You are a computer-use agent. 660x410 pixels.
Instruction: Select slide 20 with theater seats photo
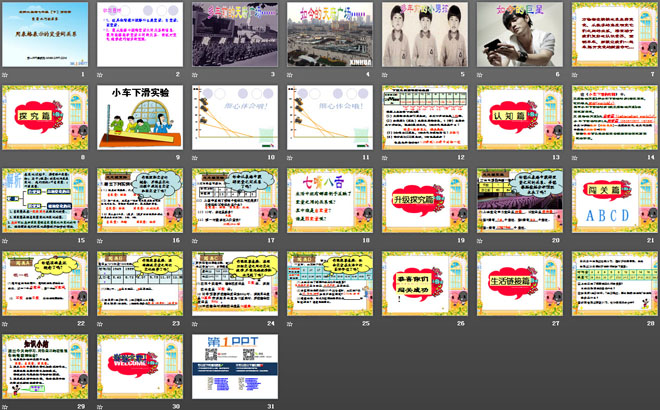519,200
